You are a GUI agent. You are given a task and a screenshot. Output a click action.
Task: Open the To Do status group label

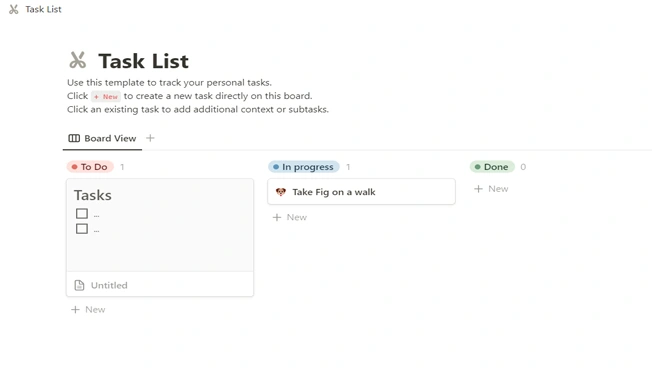click(90, 167)
